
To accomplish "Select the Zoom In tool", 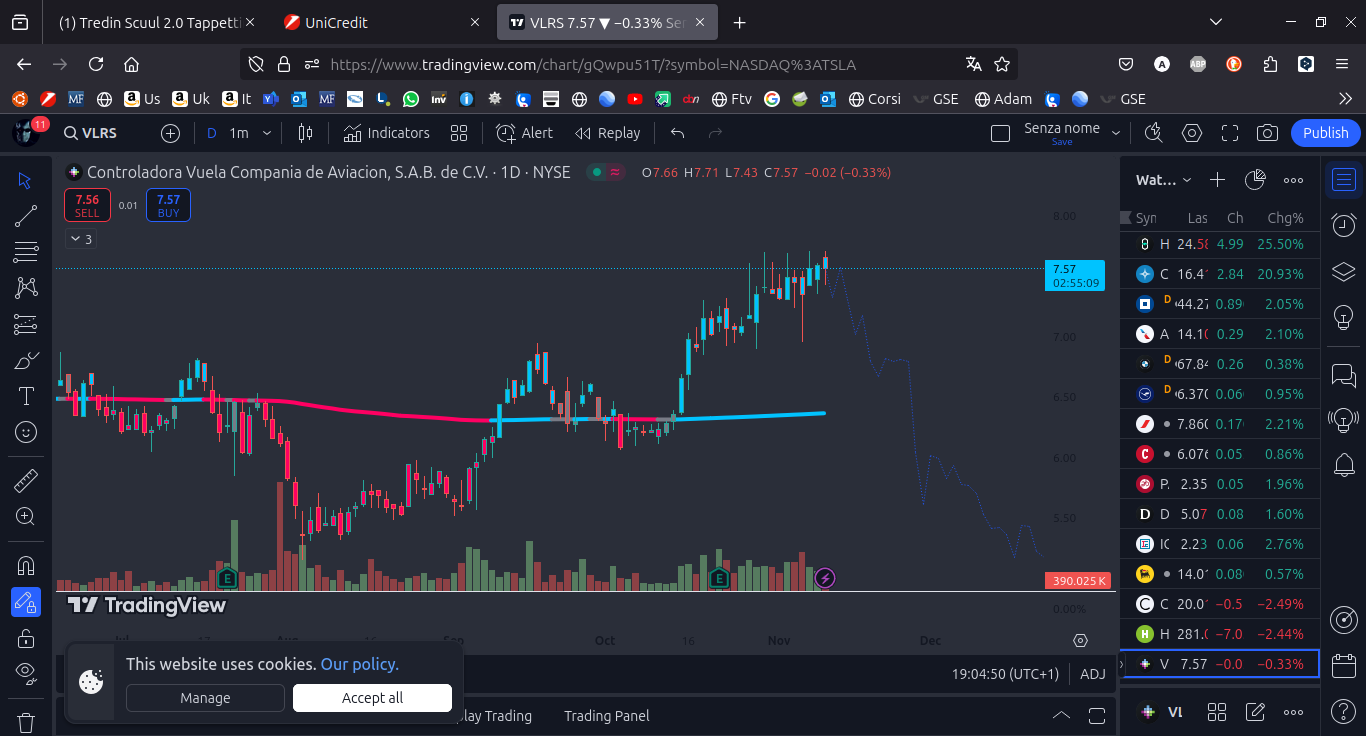I will (26, 517).
